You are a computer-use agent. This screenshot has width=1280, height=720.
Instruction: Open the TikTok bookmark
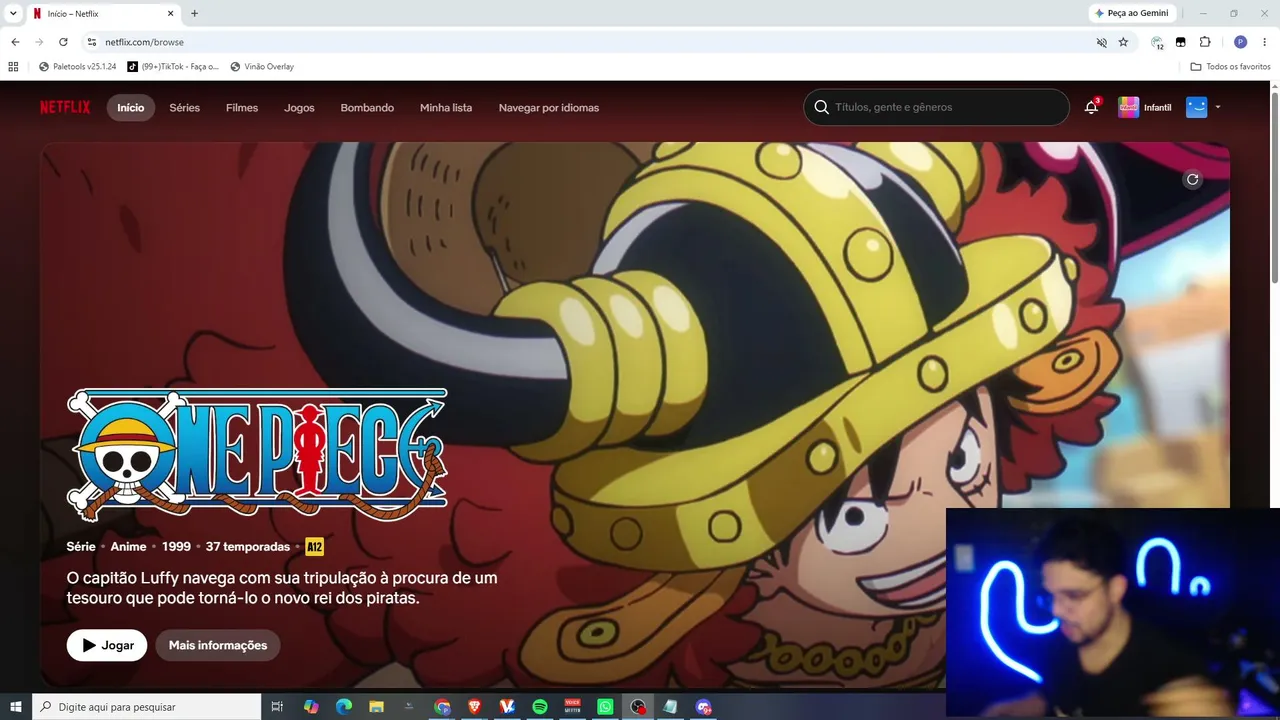tap(173, 66)
